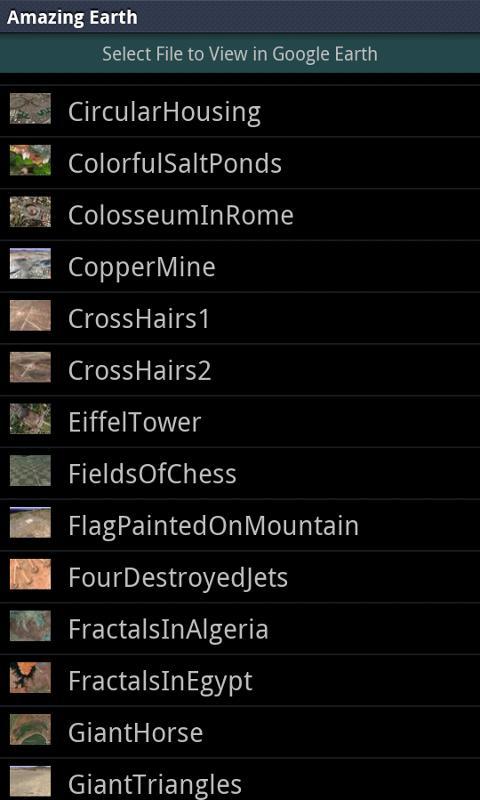The height and width of the screenshot is (800, 480).
Task: Tap the ColosseumInRome thumbnail image
Action: (x=30, y=212)
